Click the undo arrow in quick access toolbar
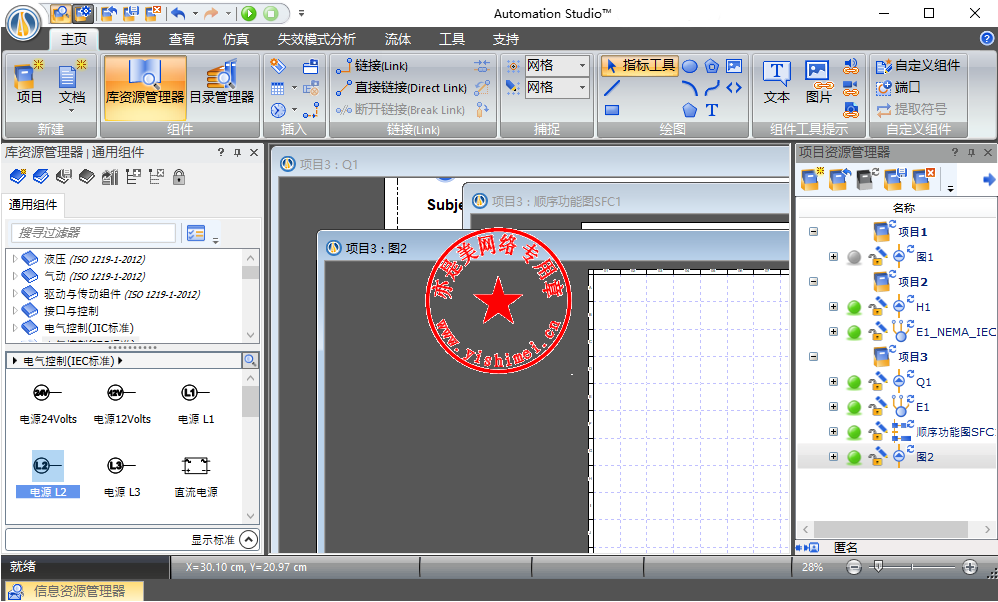 [178, 13]
